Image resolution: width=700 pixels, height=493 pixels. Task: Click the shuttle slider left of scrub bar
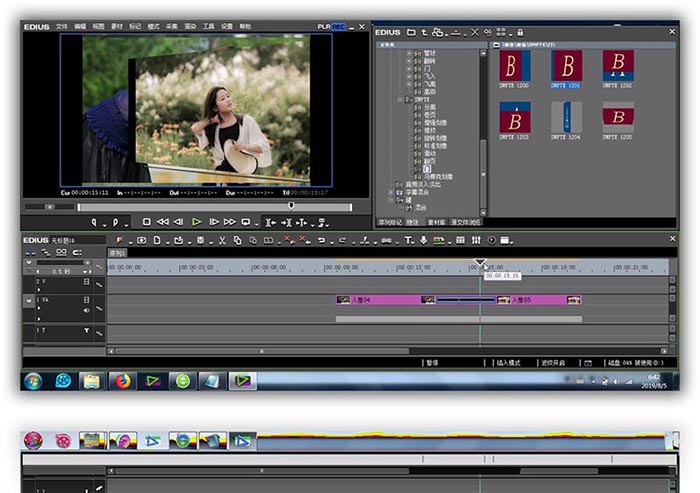[x=50, y=207]
